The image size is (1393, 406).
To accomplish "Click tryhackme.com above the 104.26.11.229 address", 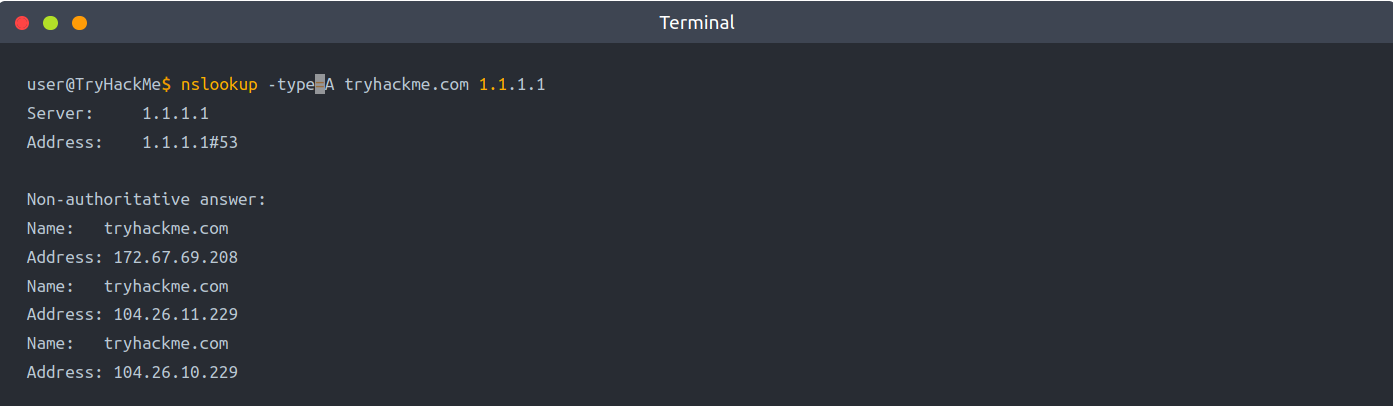I will point(166,287).
